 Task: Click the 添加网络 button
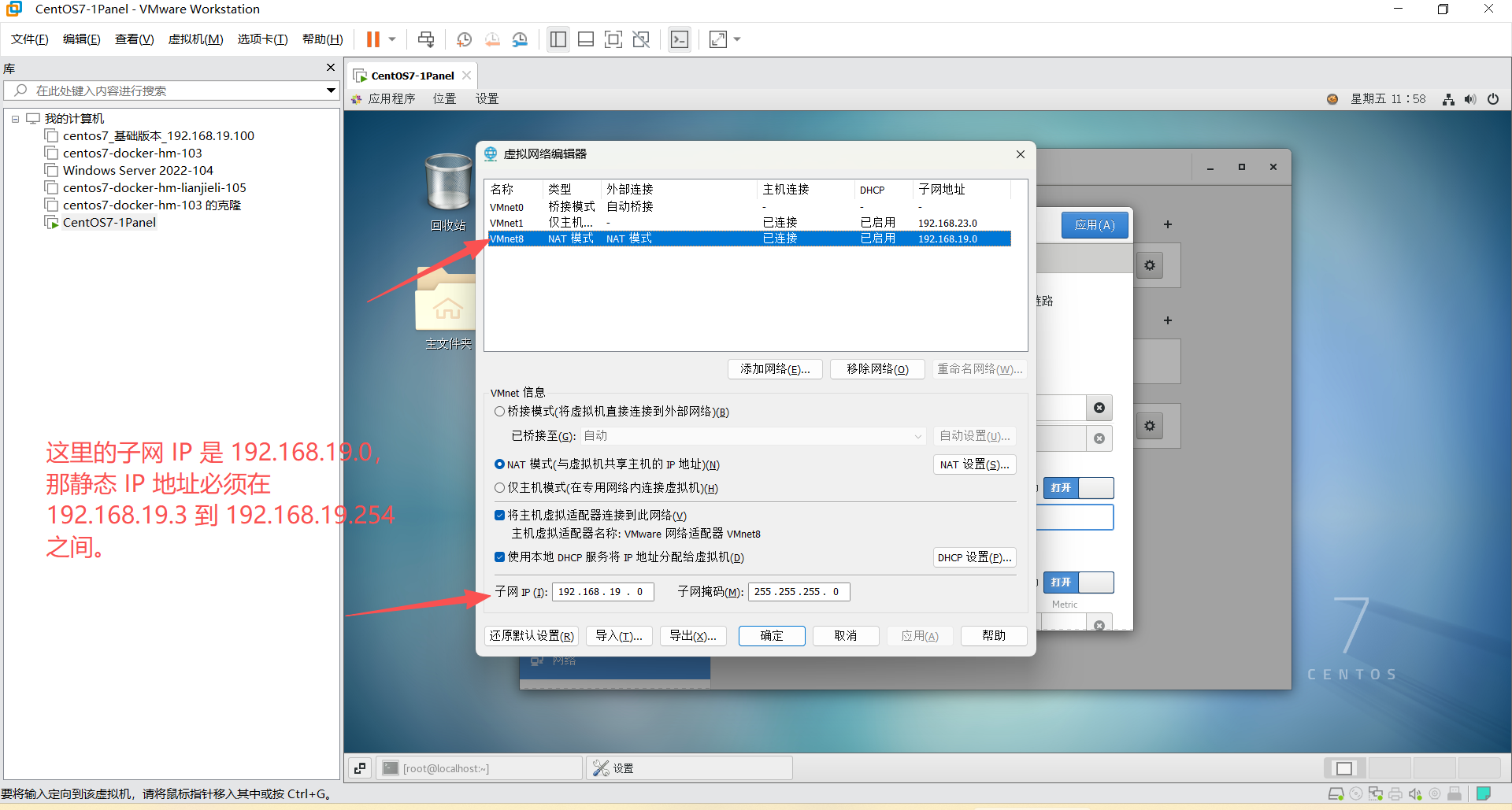tap(775, 369)
